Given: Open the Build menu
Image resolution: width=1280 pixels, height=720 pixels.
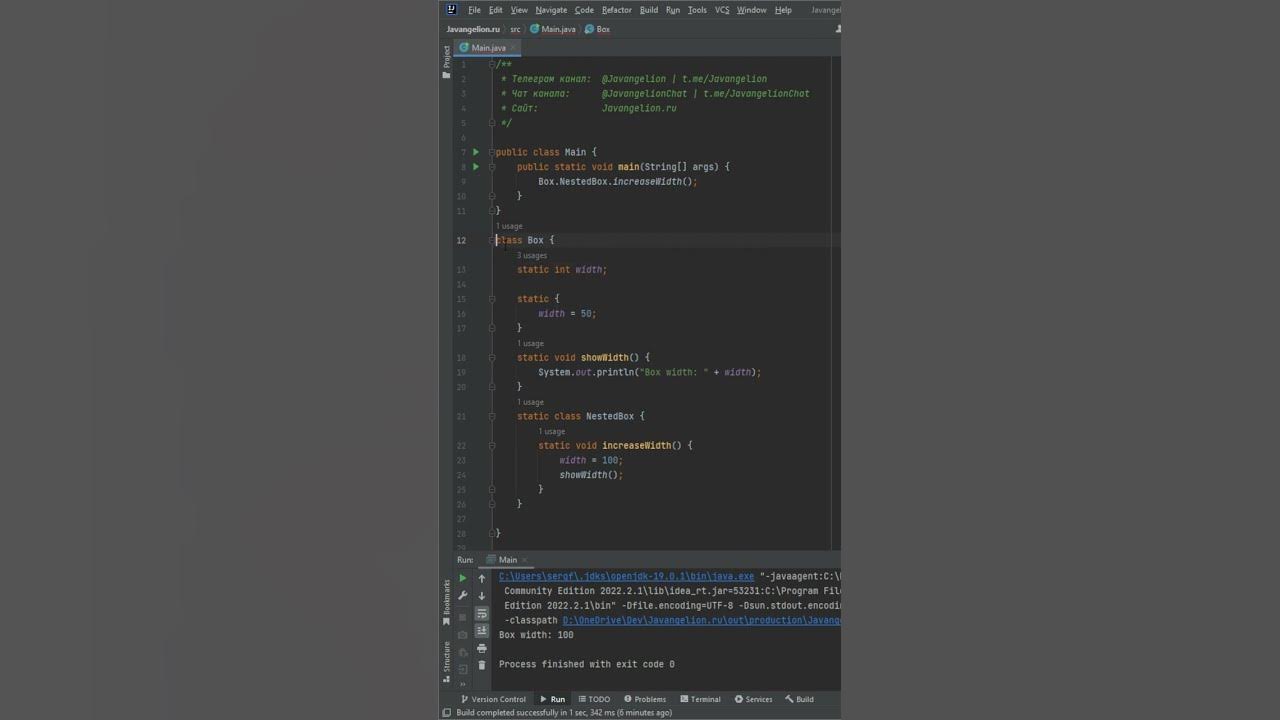Looking at the screenshot, I should point(649,10).
